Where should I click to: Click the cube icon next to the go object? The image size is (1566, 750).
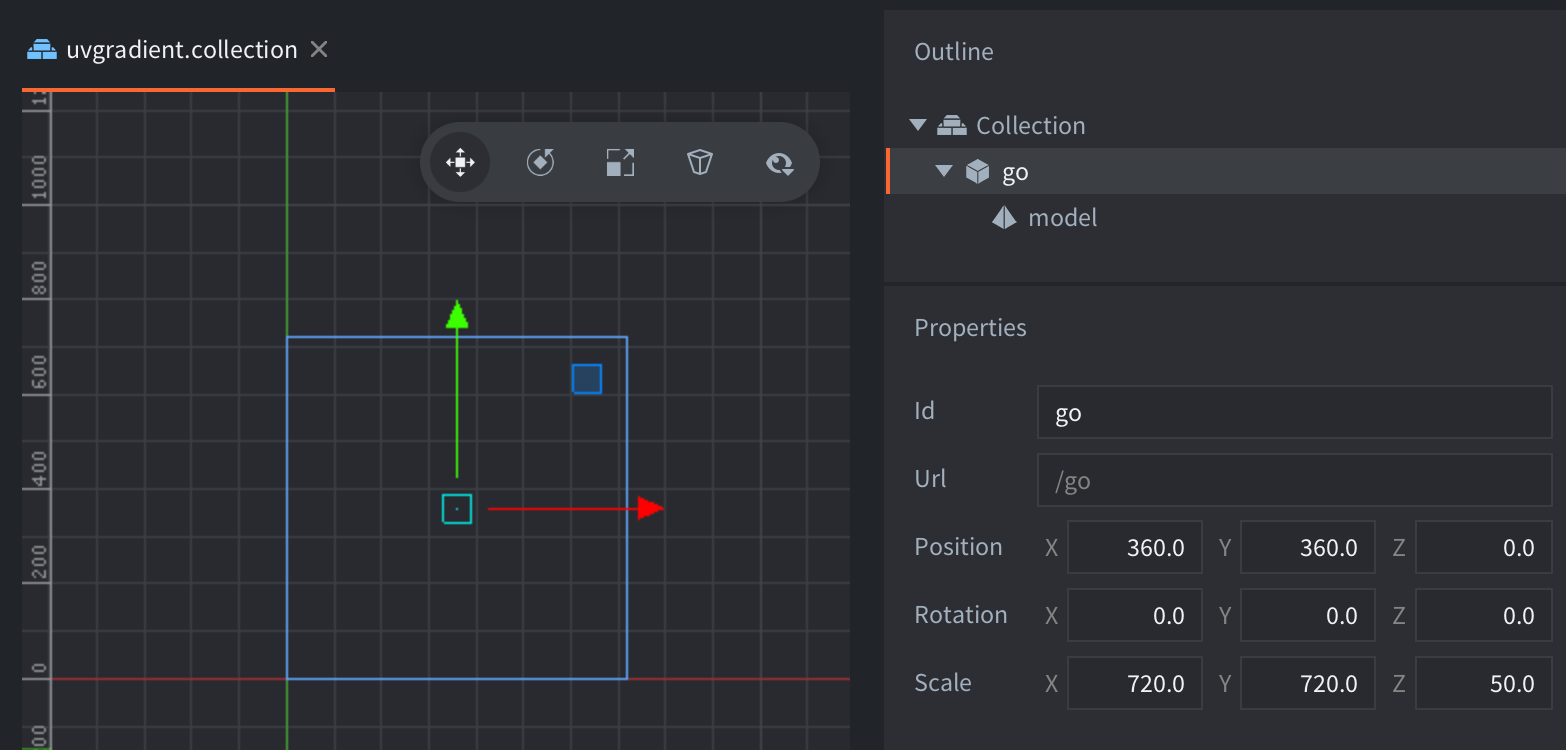click(x=975, y=171)
